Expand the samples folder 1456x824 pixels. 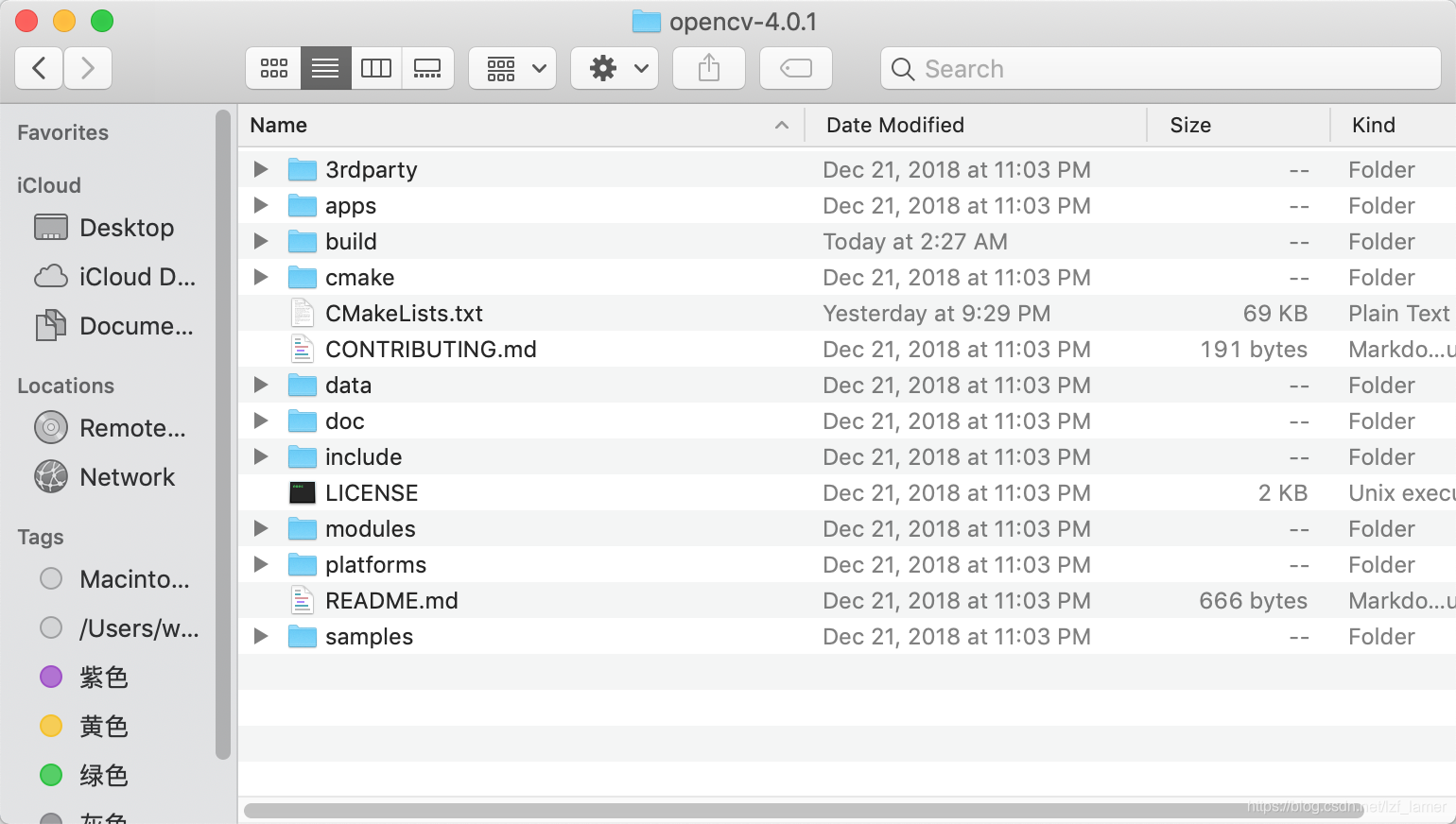point(261,636)
